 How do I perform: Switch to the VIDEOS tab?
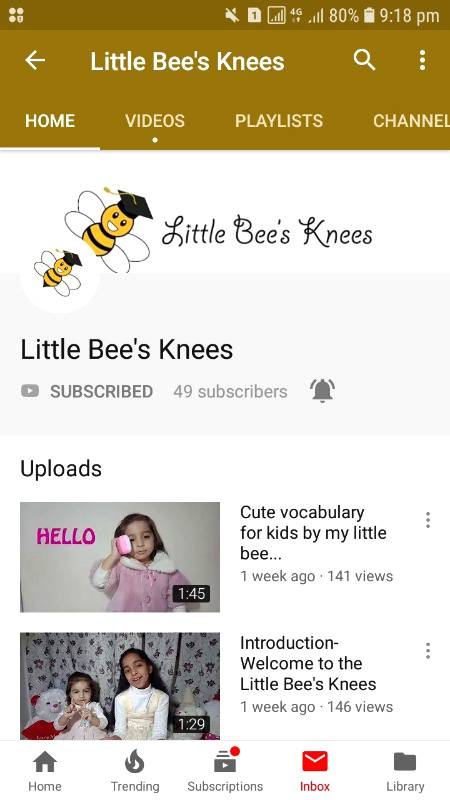[x=155, y=121]
